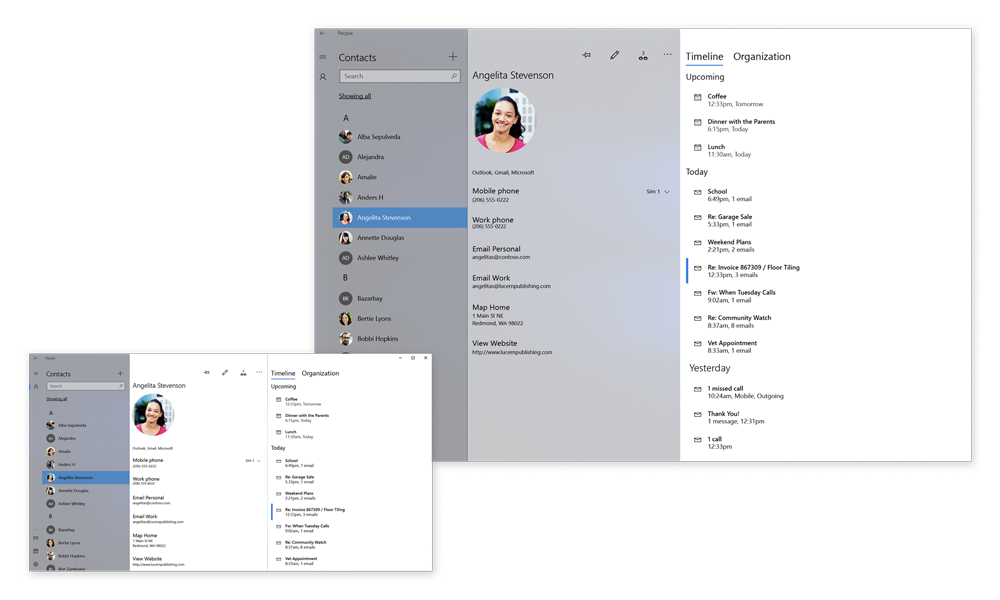Click the search magnifier icon in the large window
Image resolution: width=1000 pixels, height=600 pixels.
pos(454,76)
